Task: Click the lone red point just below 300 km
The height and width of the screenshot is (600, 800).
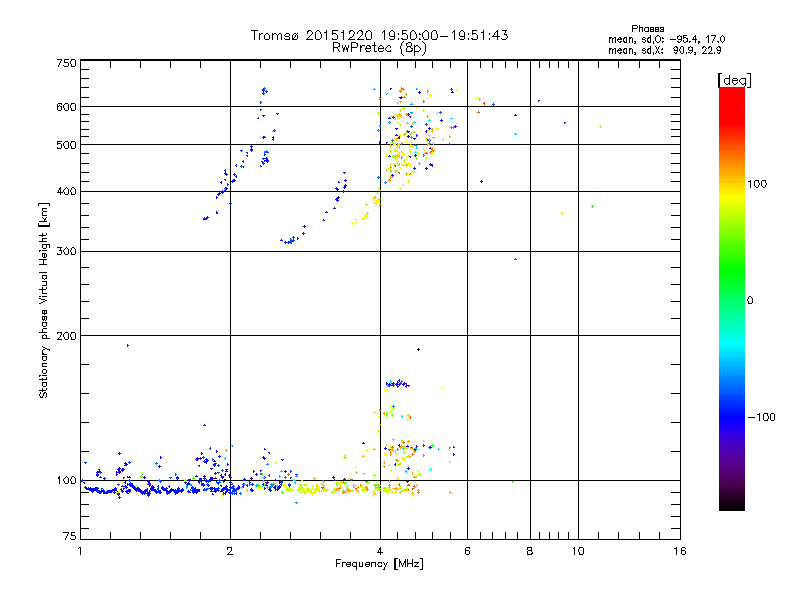Action: pyautogui.click(x=515, y=259)
